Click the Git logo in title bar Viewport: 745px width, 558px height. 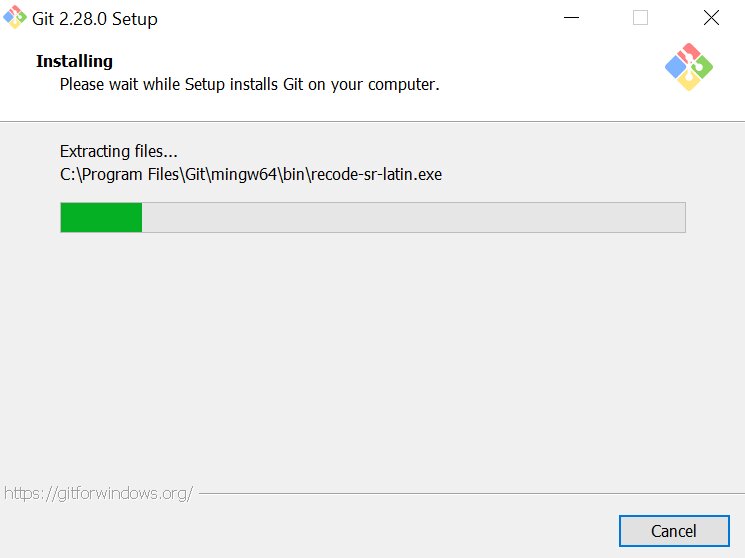(15, 17)
